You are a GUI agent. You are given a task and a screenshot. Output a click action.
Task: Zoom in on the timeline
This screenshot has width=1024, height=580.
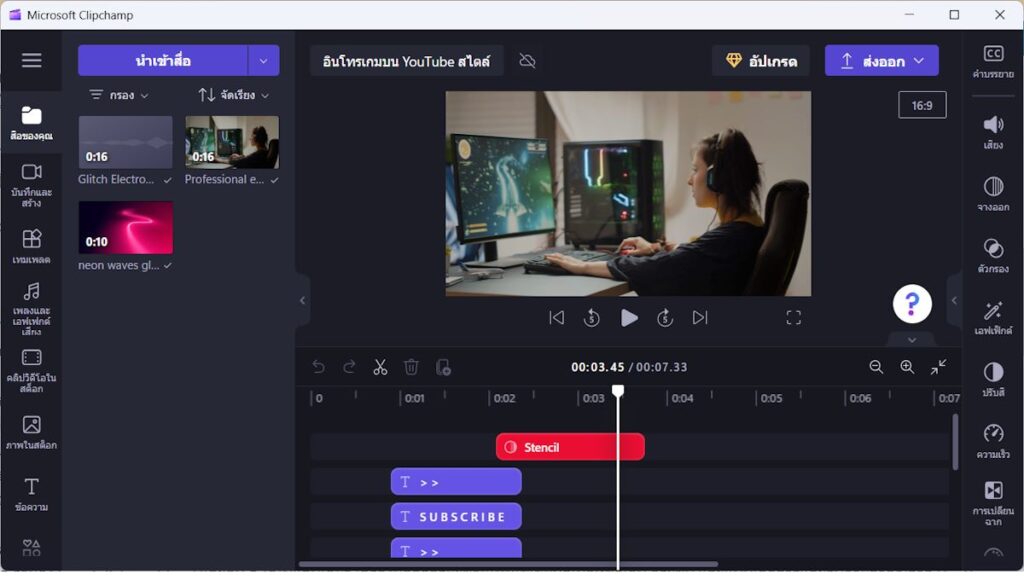[907, 367]
